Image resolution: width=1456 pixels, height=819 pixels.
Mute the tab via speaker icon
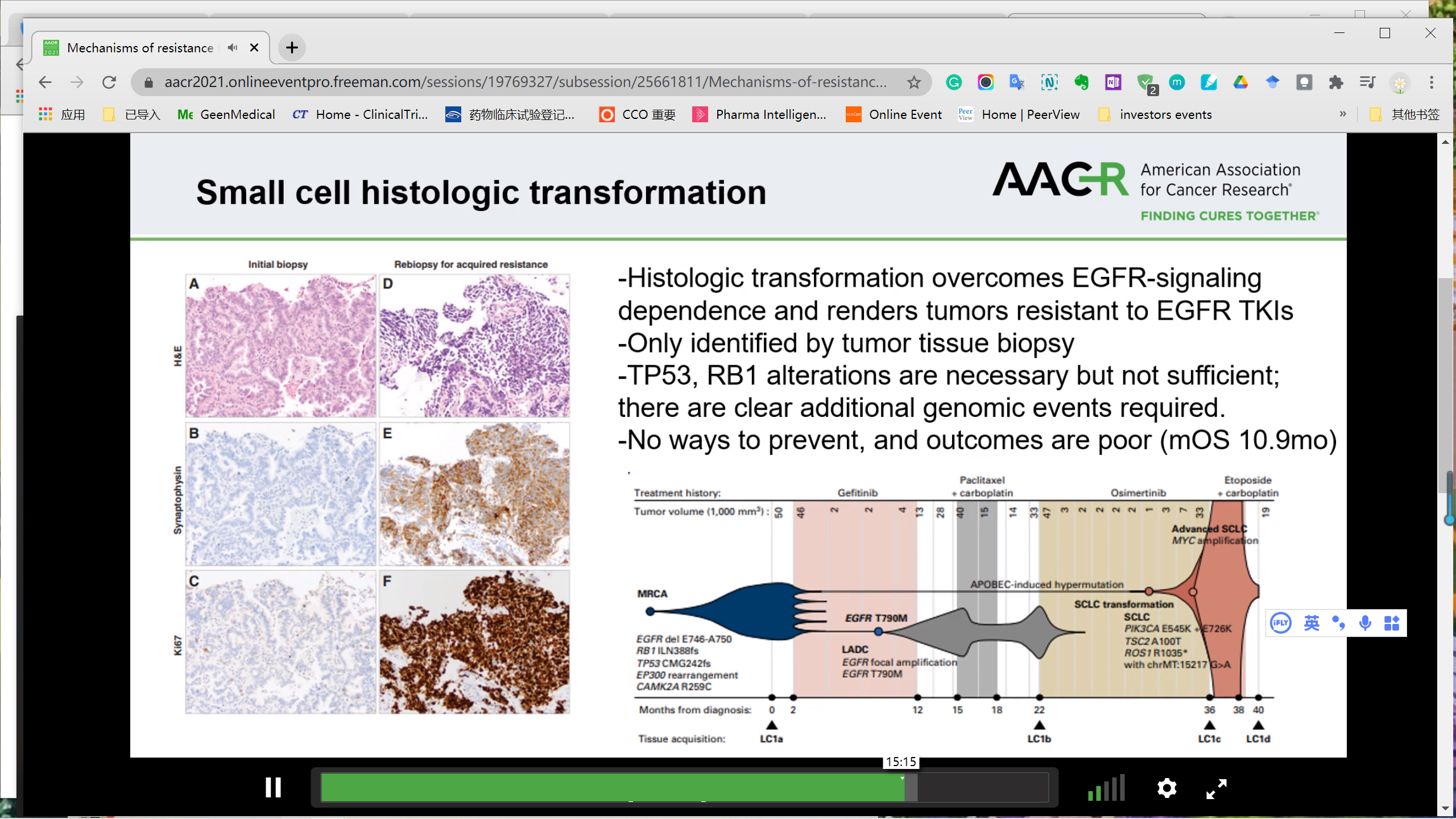point(232,48)
